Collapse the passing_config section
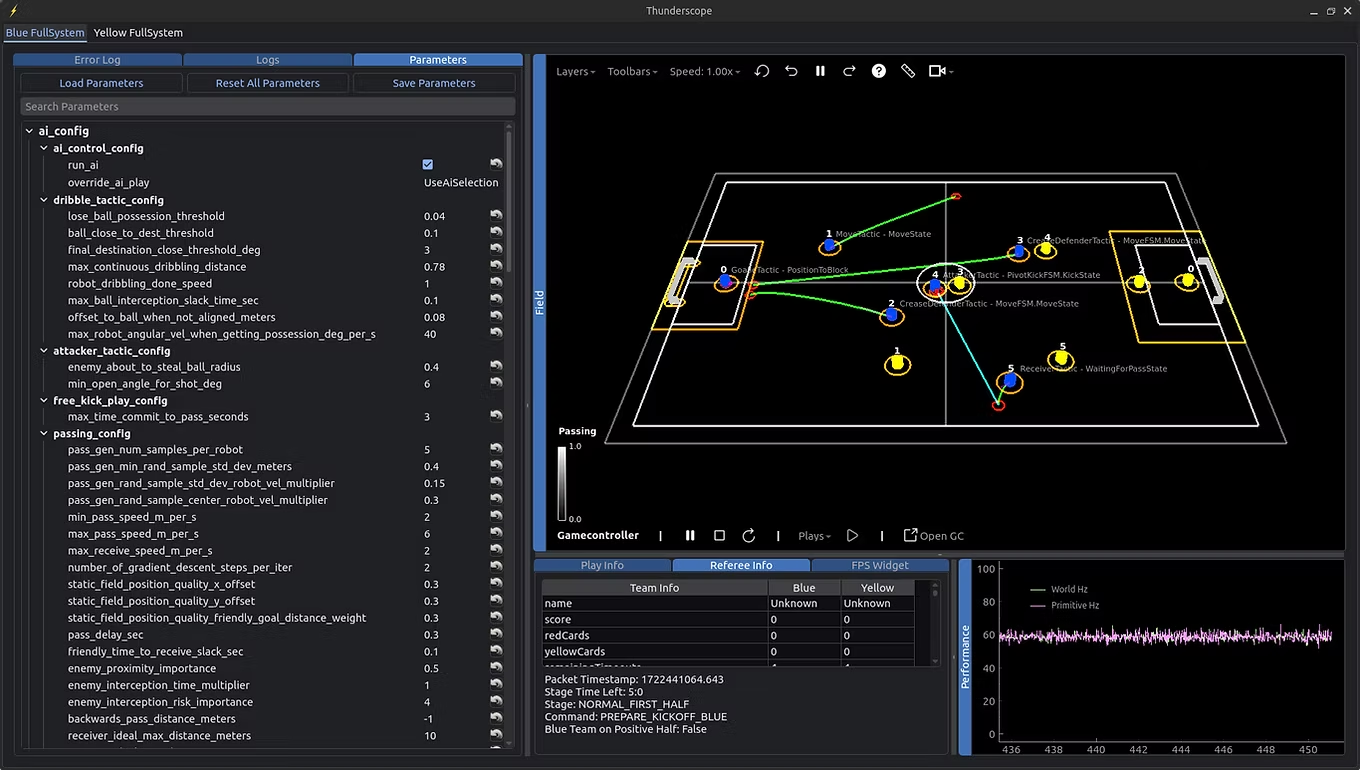The image size is (1360, 770). [42, 433]
